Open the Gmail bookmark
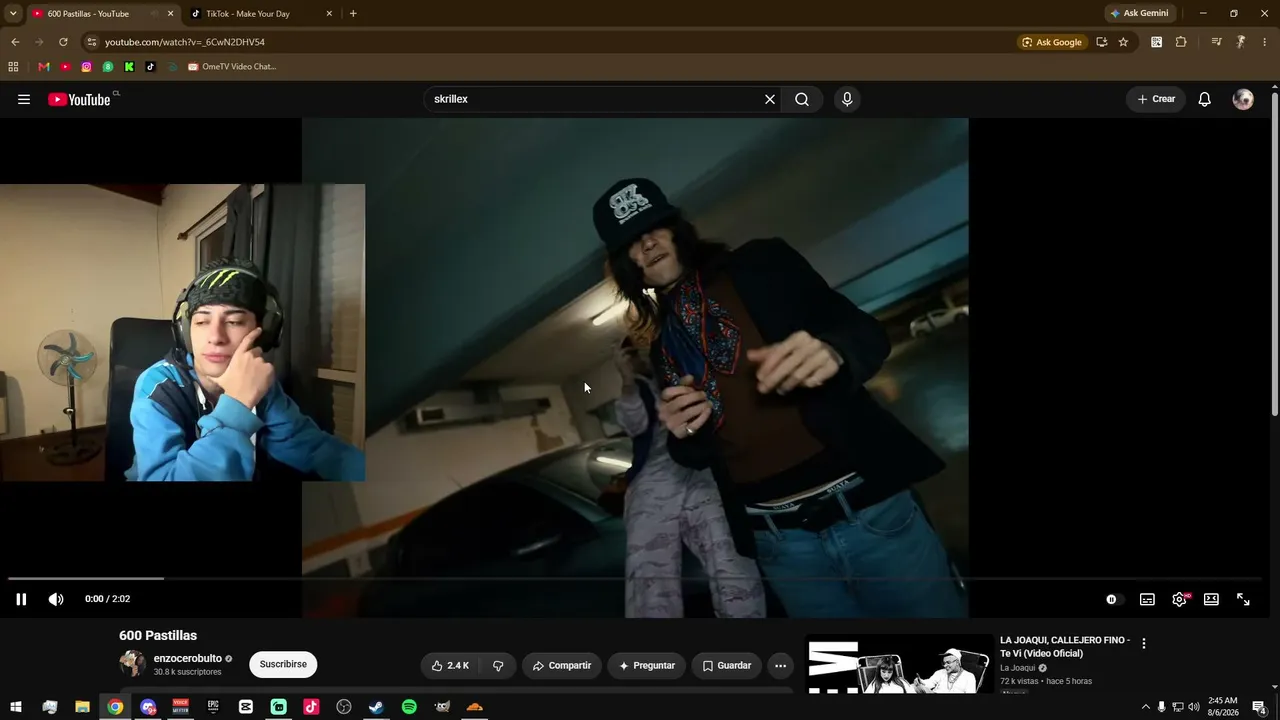1280x720 pixels. coord(43,67)
